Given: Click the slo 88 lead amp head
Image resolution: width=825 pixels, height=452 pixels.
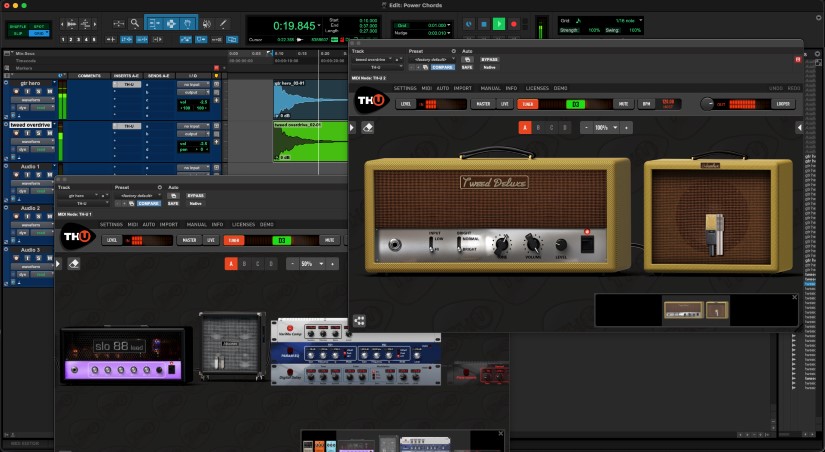Looking at the screenshot, I should pos(124,356).
